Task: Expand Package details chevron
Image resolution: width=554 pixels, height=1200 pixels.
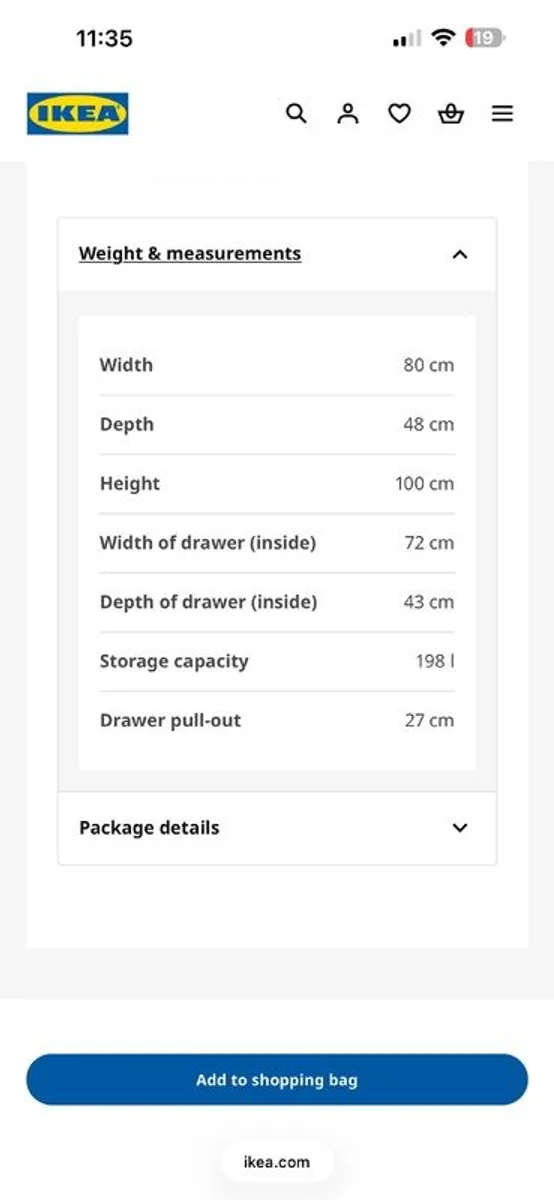Action: tap(460, 828)
